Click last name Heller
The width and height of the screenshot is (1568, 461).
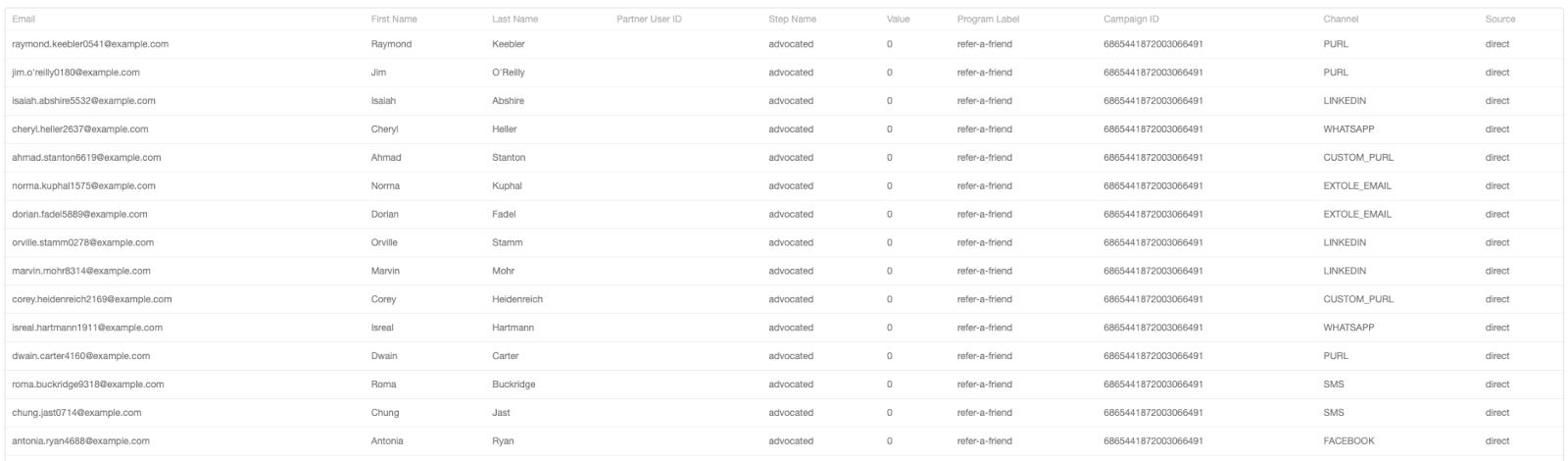[x=504, y=129]
